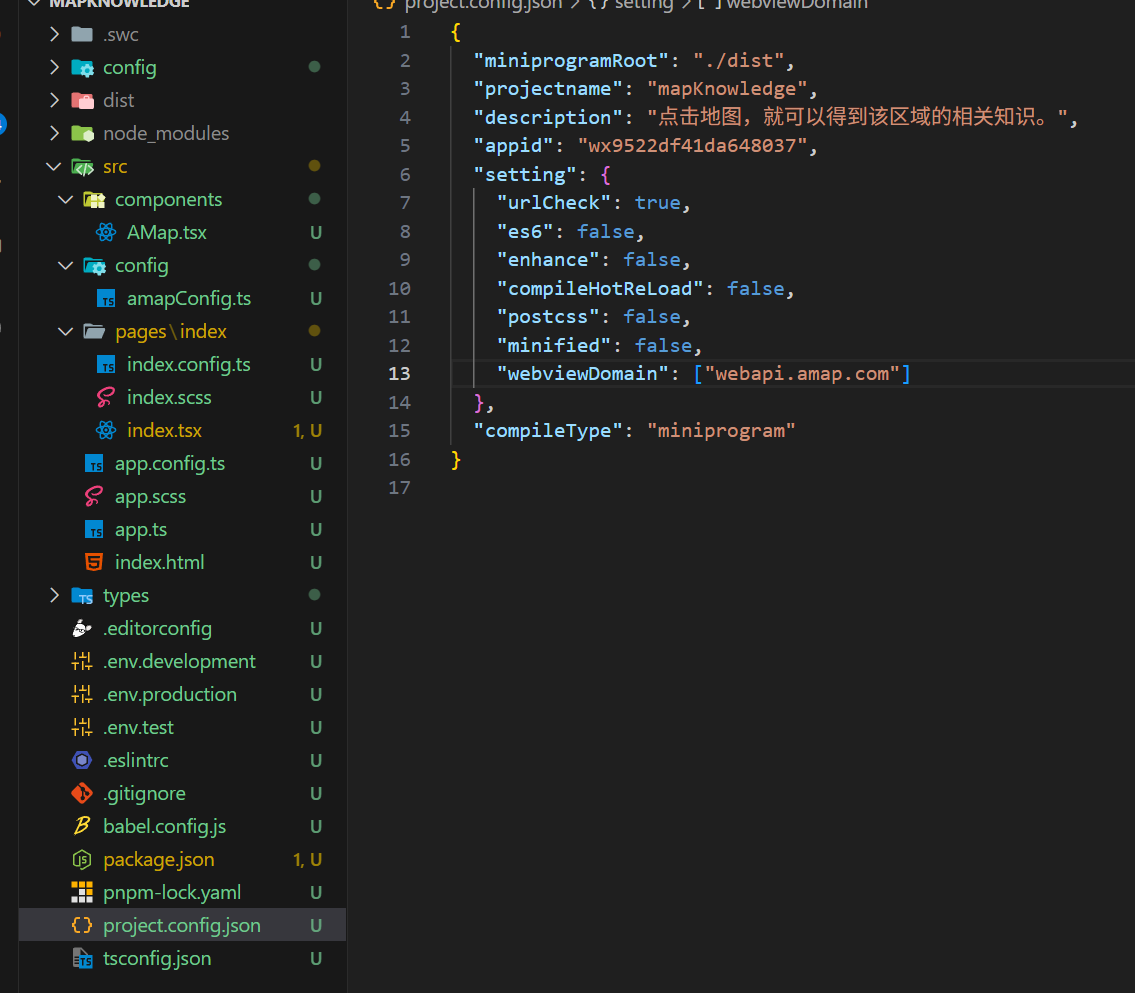1135x993 pixels.
Task: Click the settings icon of .env.test
Action: click(82, 727)
